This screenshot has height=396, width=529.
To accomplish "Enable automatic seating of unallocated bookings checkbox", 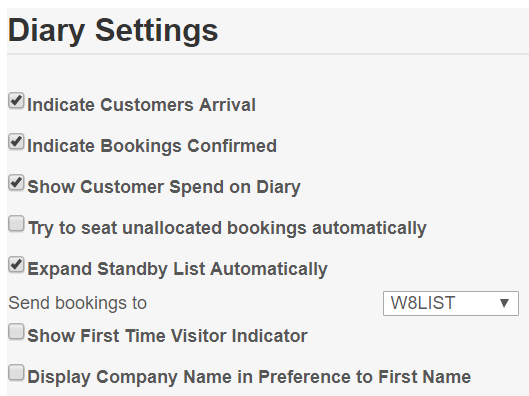I will pyautogui.click(x=16, y=224).
